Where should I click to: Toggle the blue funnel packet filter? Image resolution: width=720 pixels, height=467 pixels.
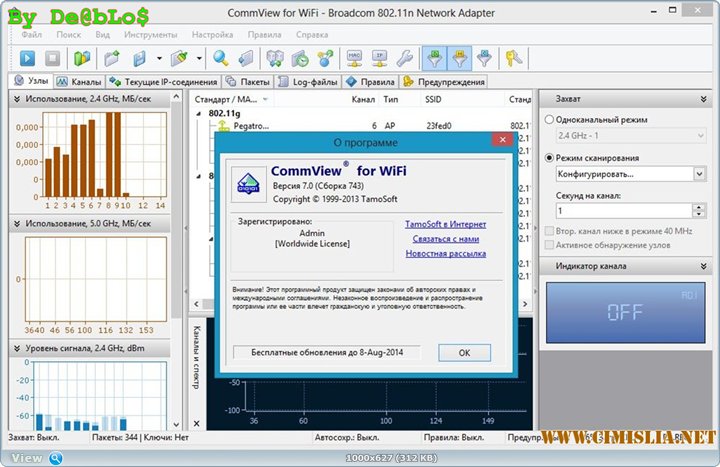(x=484, y=58)
